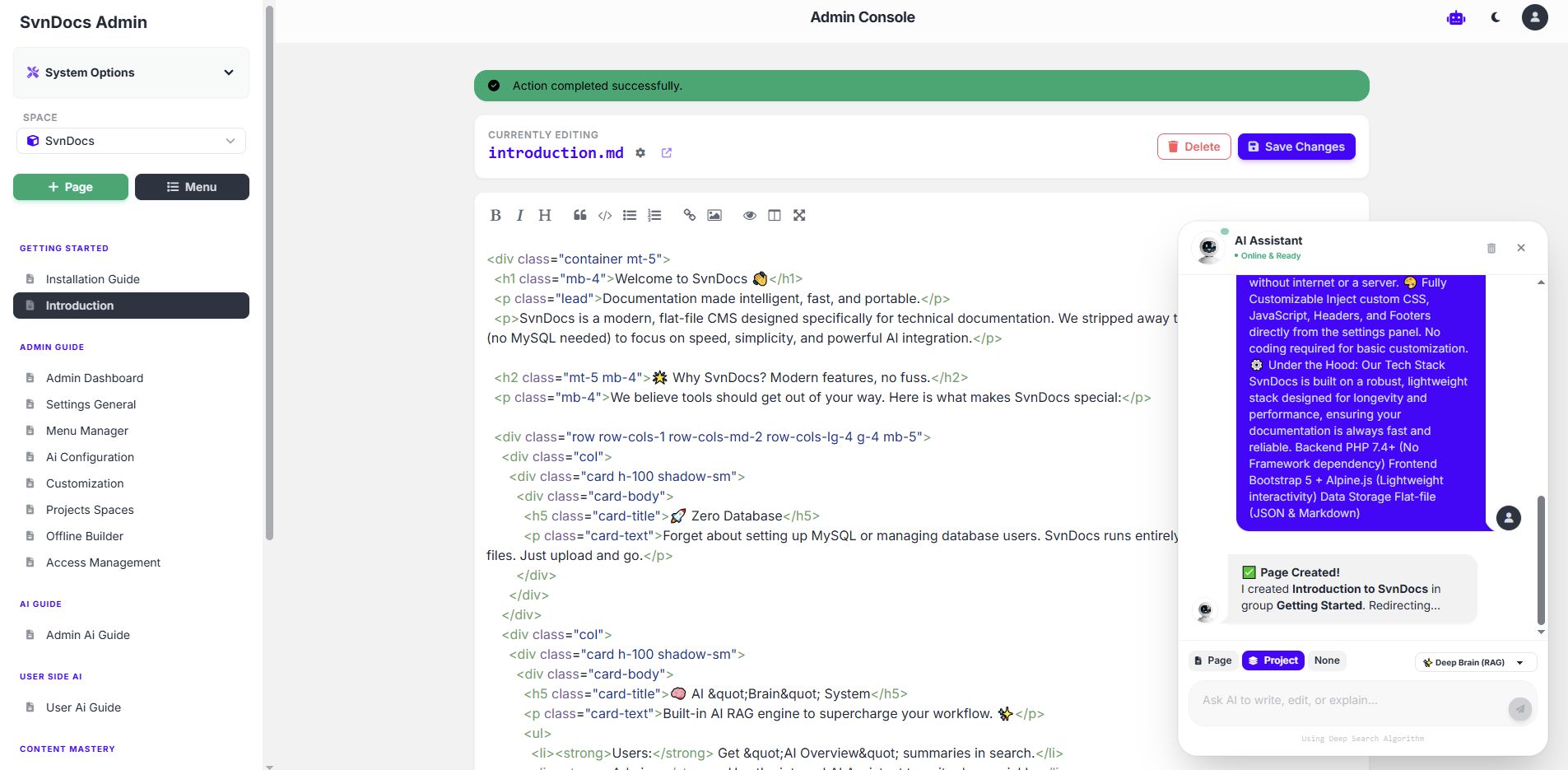
Task: Open introduction.md in new tab icon
Action: click(667, 153)
